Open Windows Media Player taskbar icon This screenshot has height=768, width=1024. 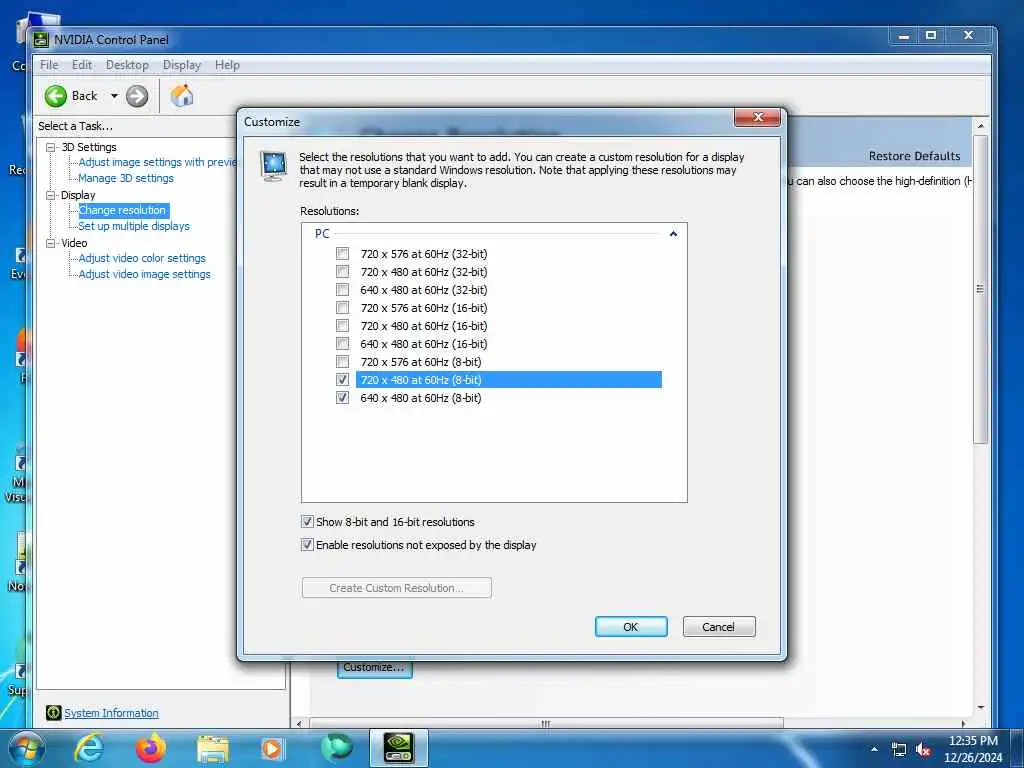point(272,748)
